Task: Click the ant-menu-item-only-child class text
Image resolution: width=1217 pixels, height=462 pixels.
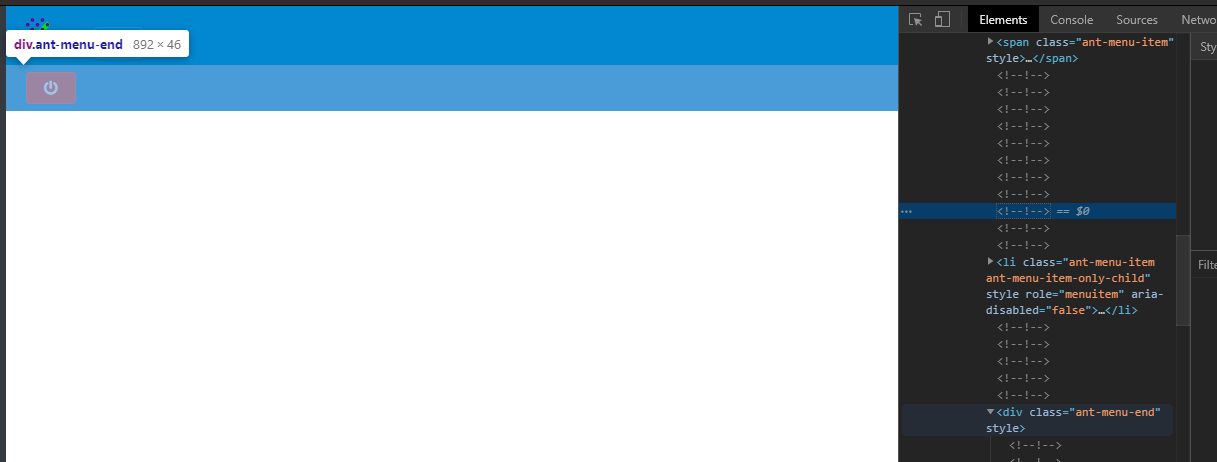Action: click(x=1068, y=277)
